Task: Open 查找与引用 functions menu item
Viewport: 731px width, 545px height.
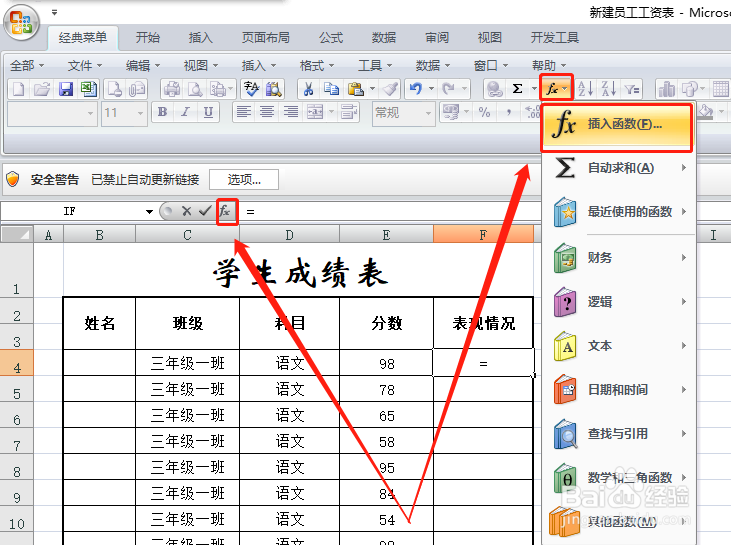Action: (x=619, y=434)
